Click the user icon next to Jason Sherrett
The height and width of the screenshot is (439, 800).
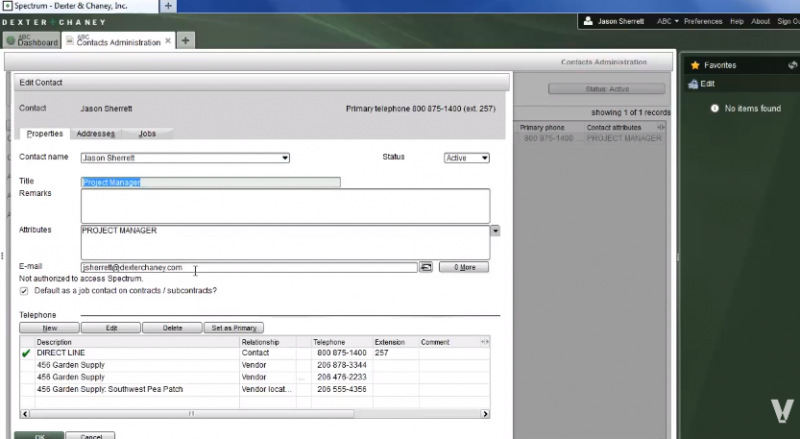pyautogui.click(x=588, y=21)
